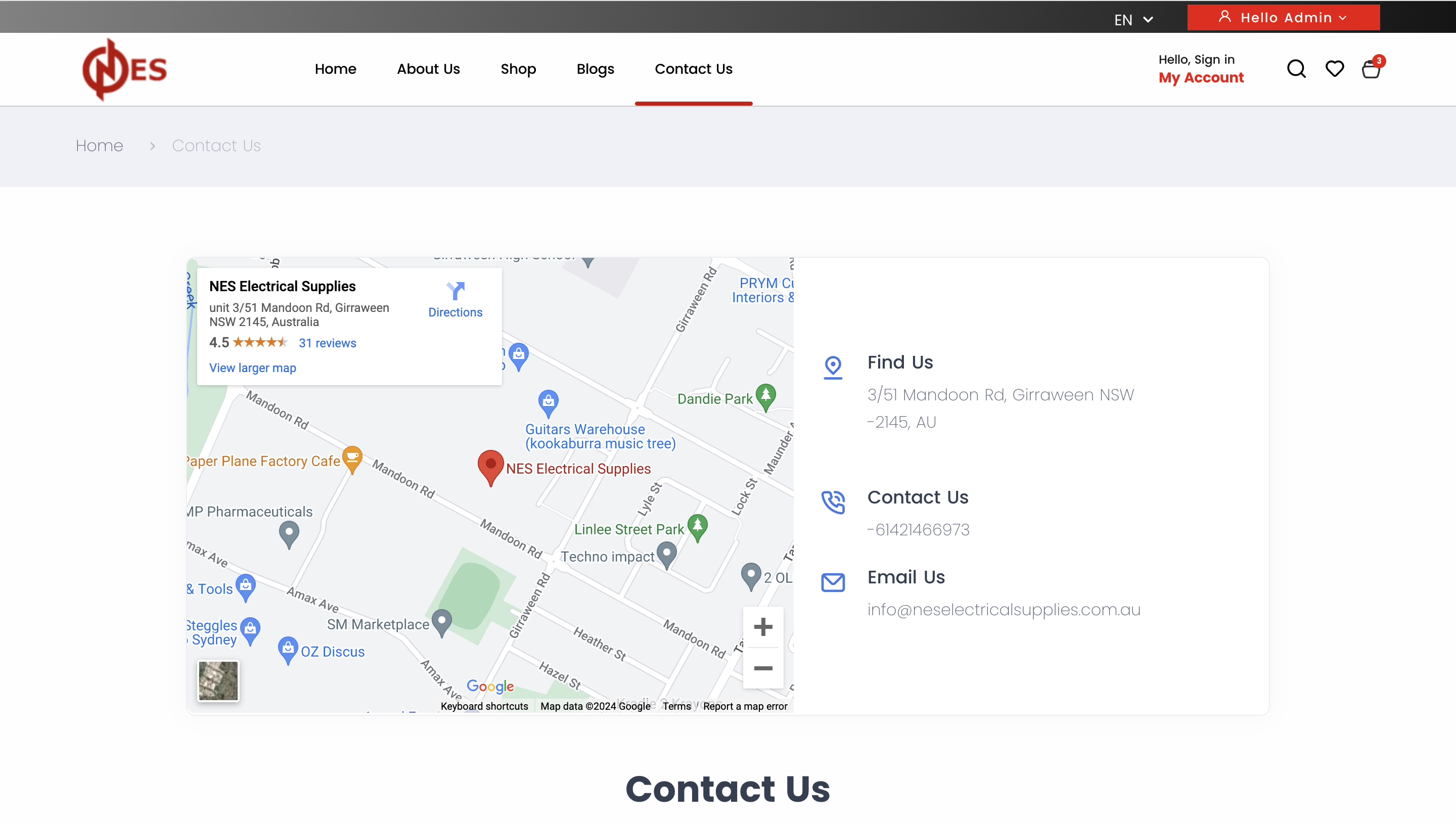Click the 2 OL map marker
Viewport: 1456px width, 823px height.
(751, 576)
